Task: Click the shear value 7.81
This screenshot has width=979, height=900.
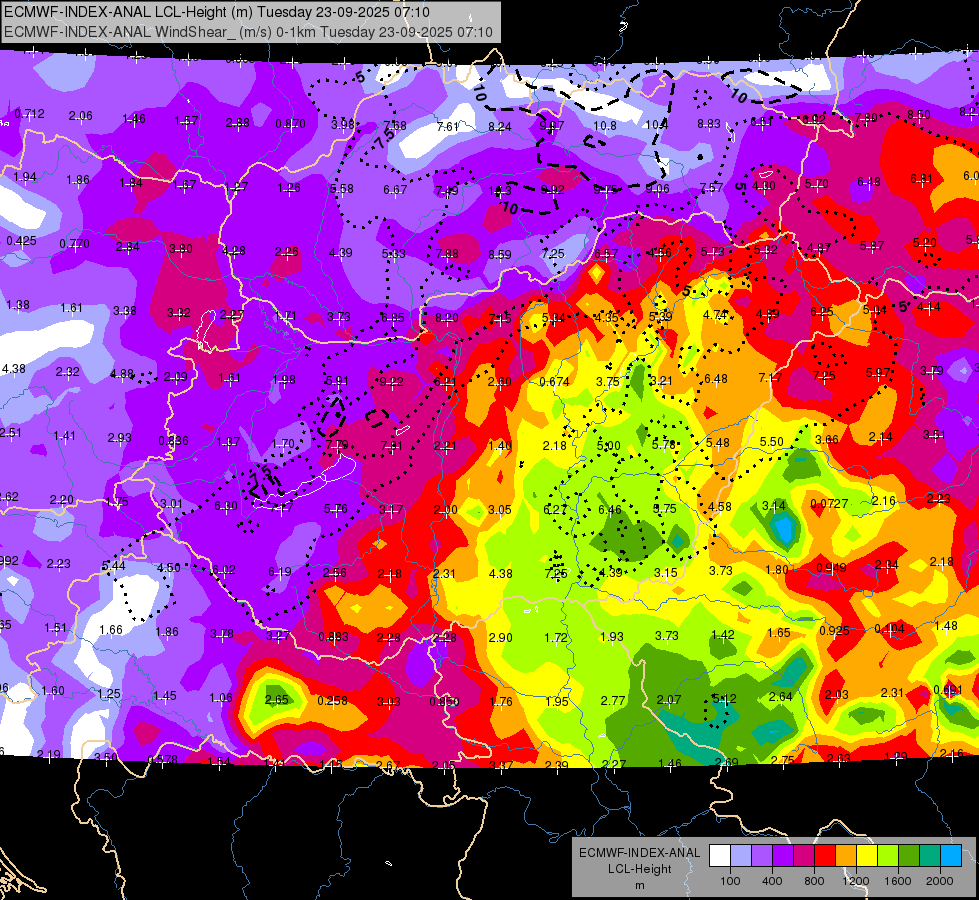Action: (391, 445)
